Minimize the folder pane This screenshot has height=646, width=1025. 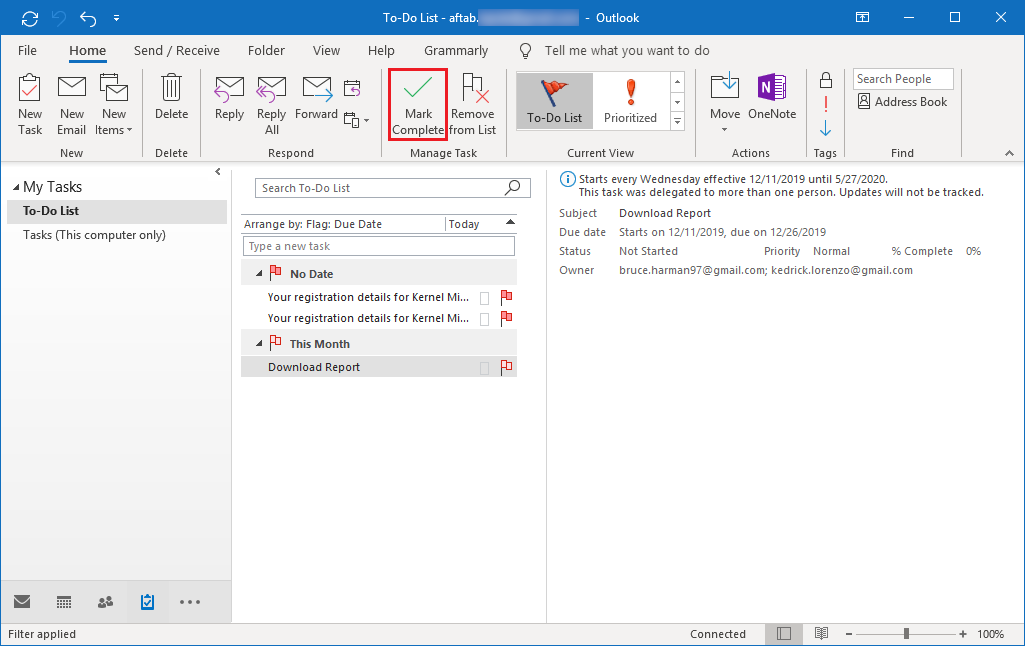218,172
